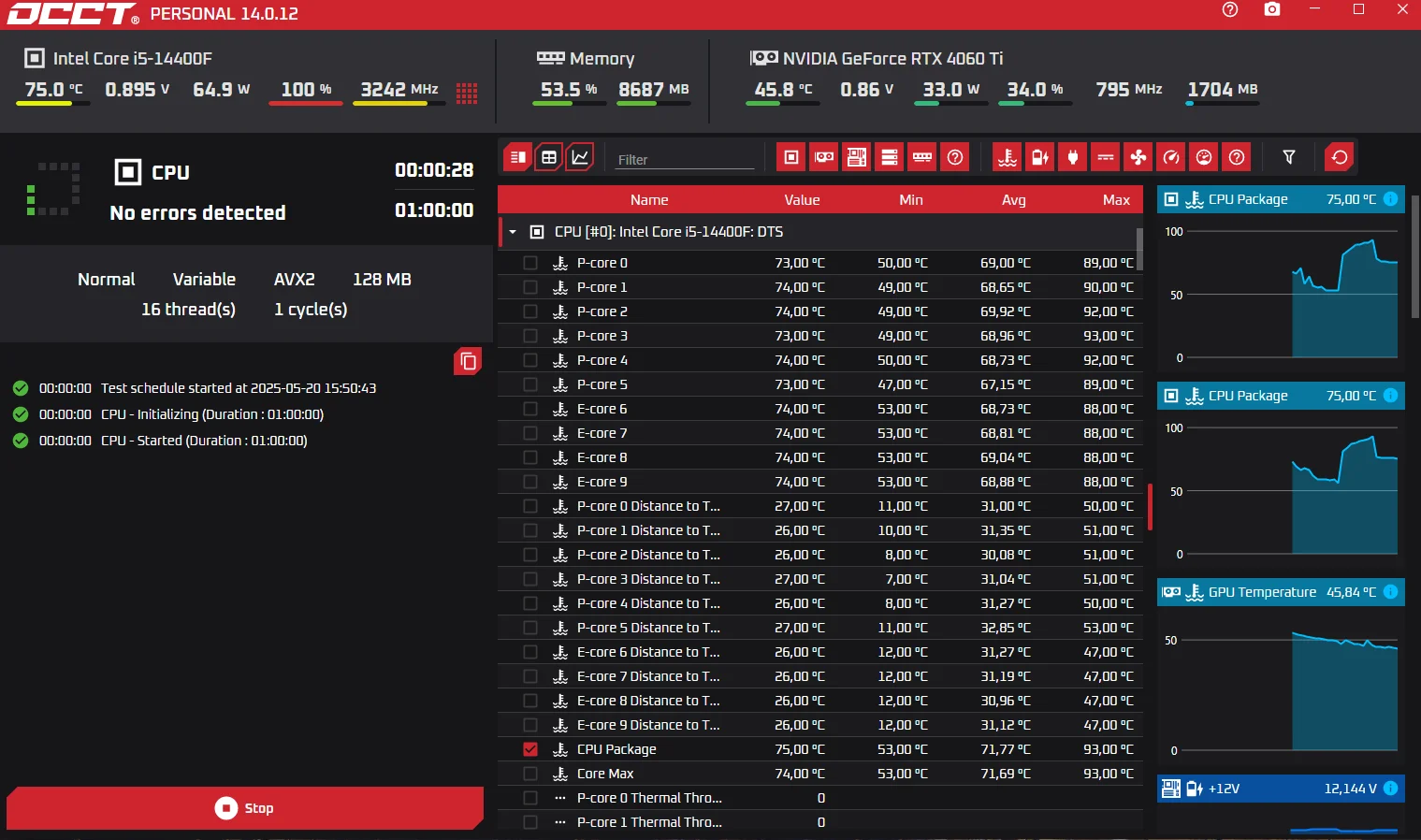
Task: Tick the E-core 6 checkbox
Action: click(x=530, y=409)
